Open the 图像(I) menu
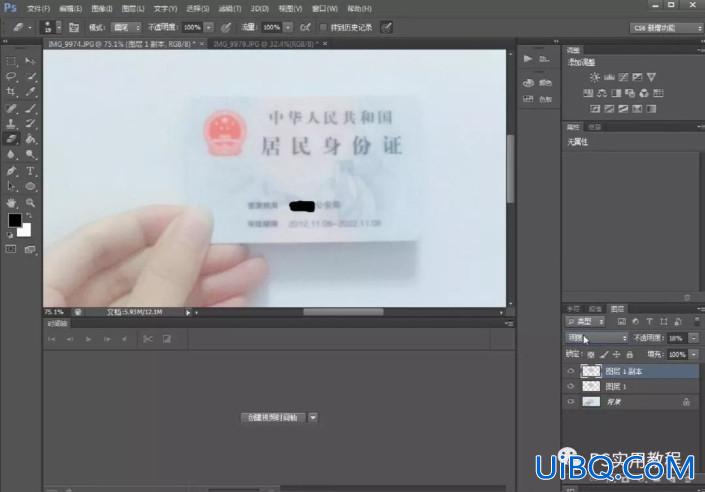The height and width of the screenshot is (492, 705). tap(102, 9)
